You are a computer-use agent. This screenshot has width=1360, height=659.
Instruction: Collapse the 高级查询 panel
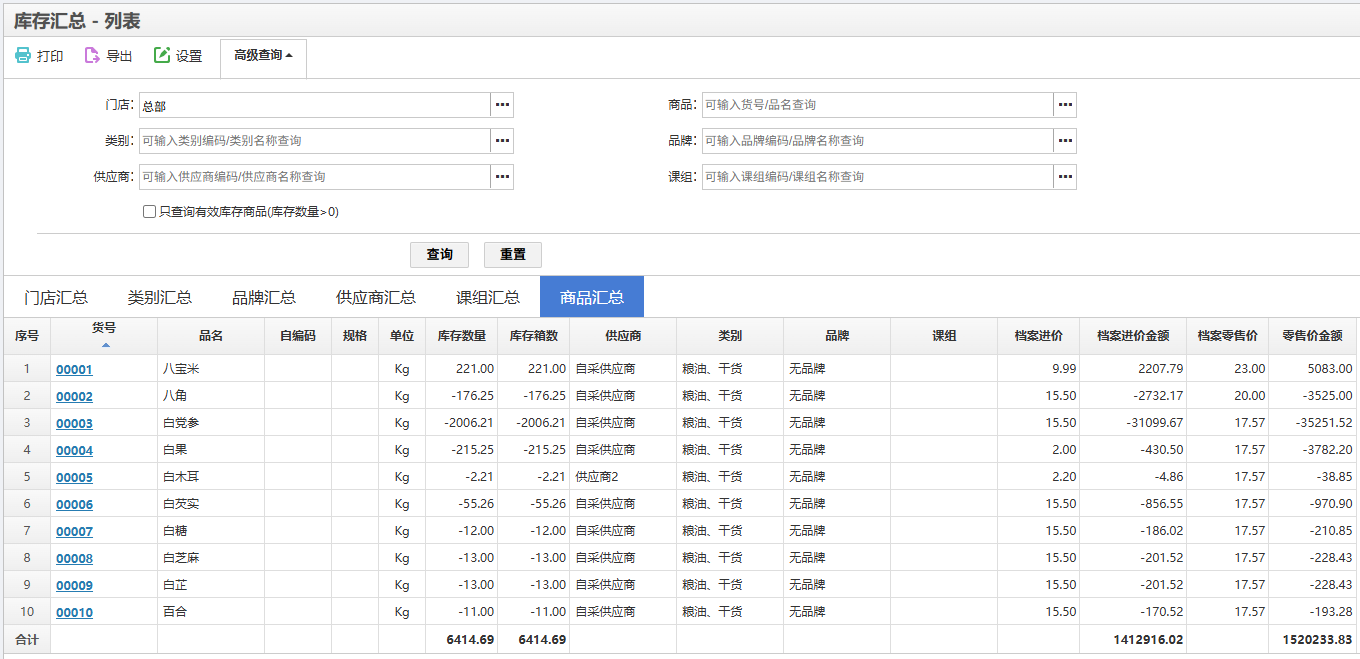click(264, 56)
